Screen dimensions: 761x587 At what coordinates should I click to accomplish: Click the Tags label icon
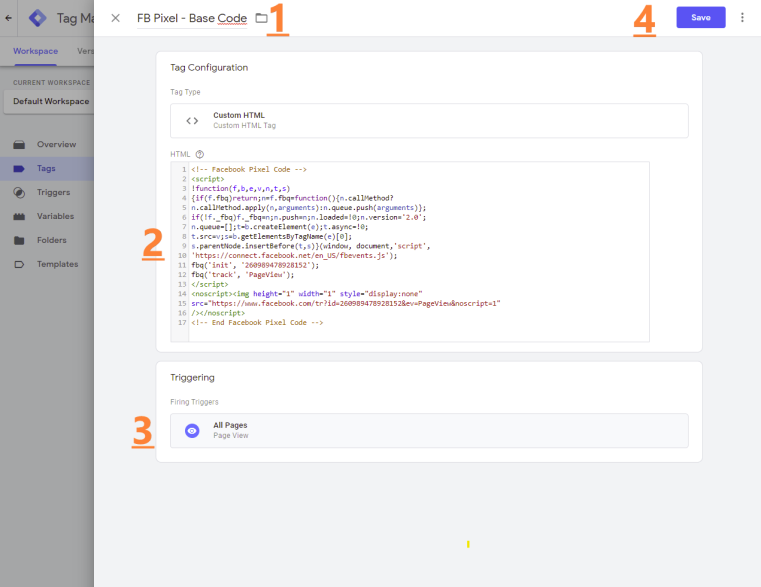[19, 168]
